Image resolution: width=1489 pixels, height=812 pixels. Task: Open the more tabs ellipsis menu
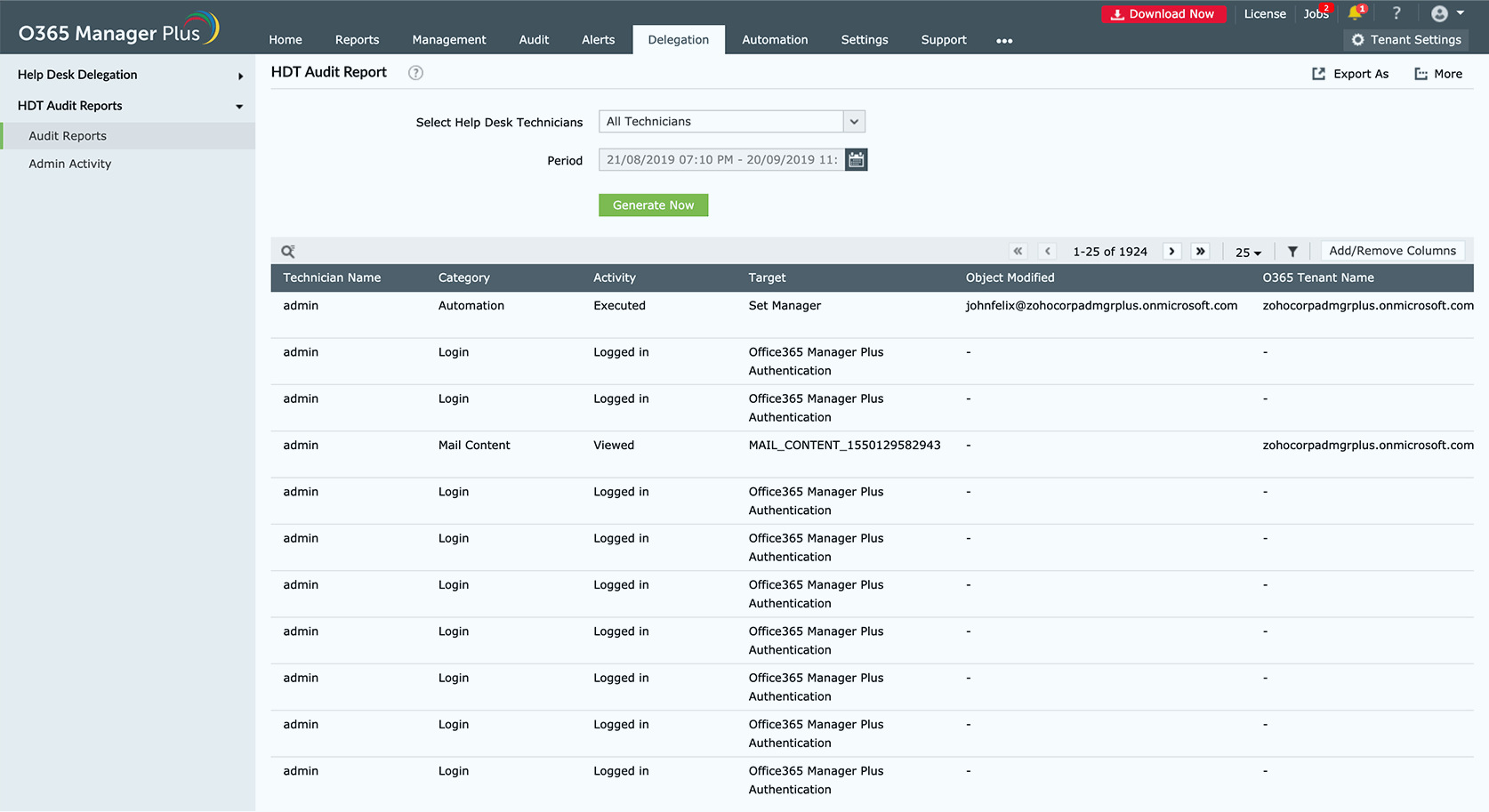(x=1004, y=41)
